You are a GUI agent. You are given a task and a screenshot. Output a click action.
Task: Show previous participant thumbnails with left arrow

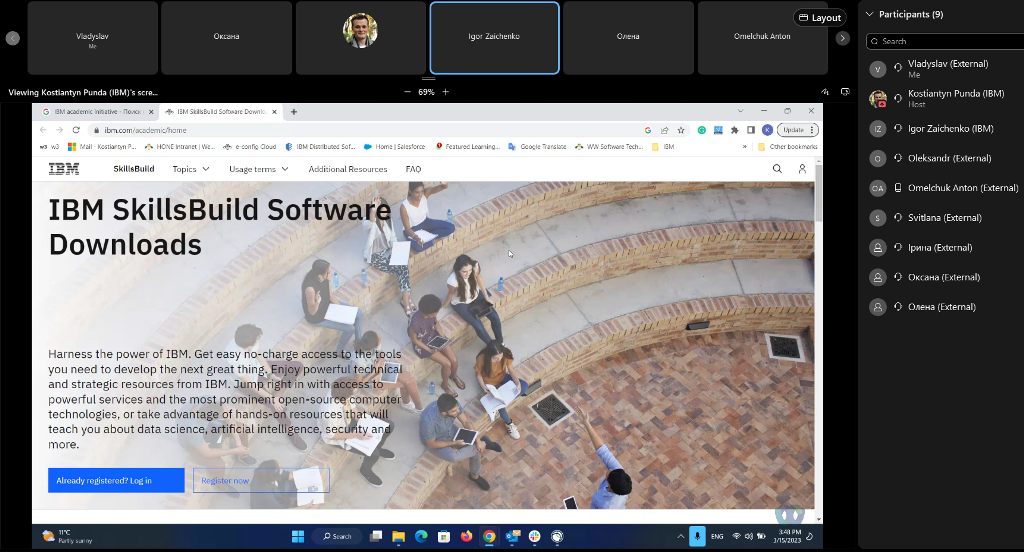[12, 38]
